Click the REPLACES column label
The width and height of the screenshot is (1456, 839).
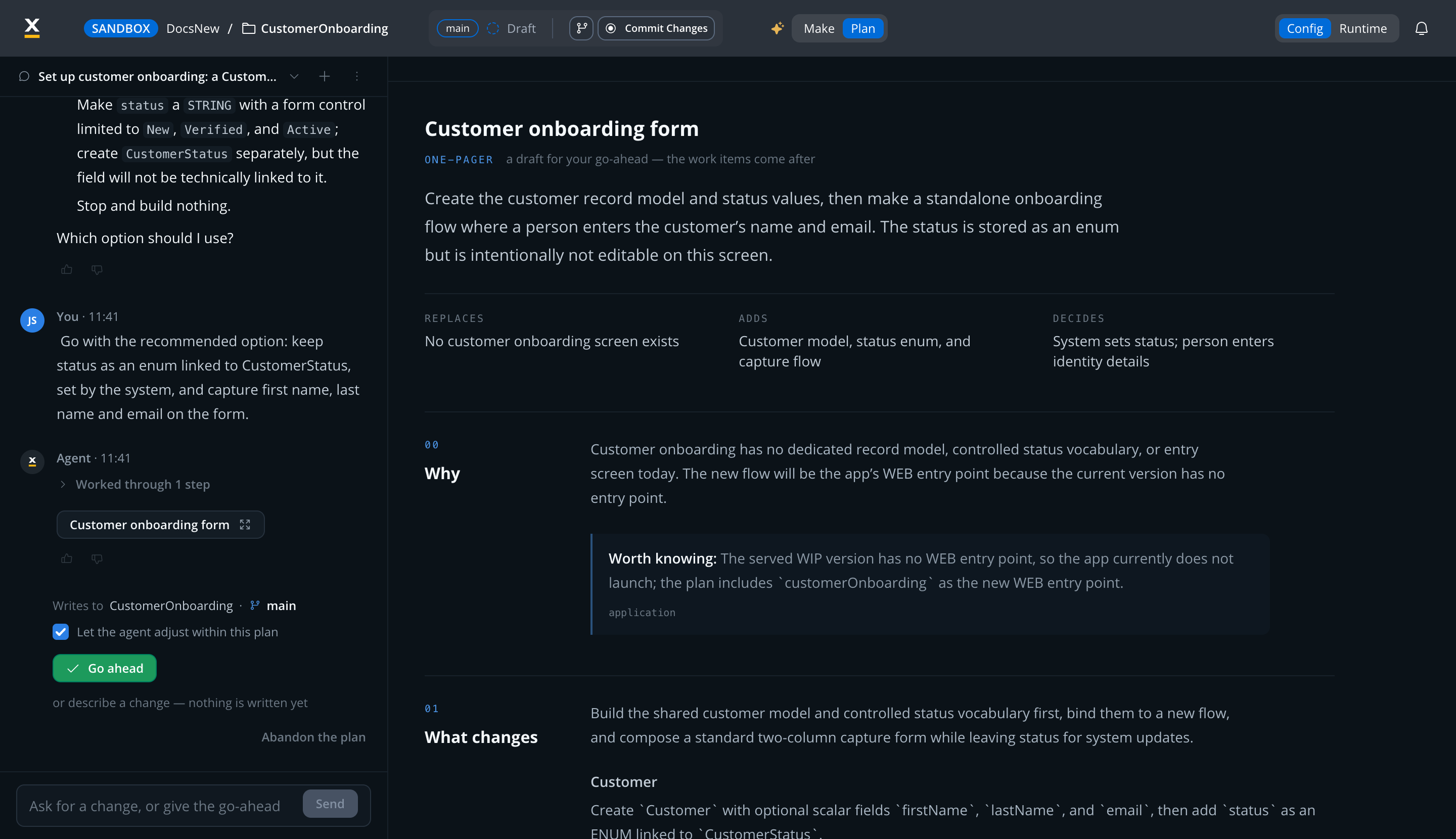tap(454, 318)
